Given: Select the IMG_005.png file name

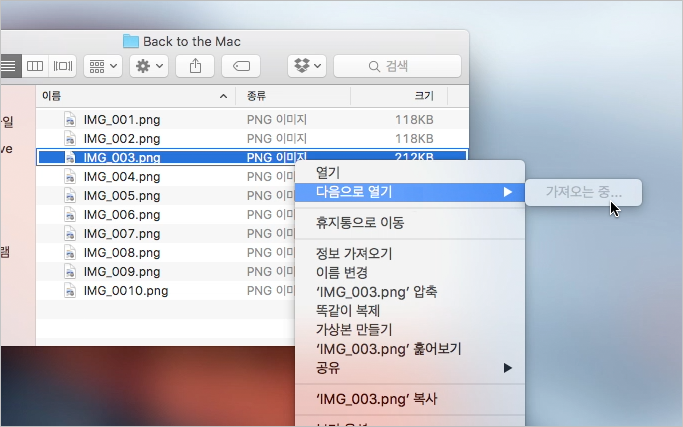Looking at the screenshot, I should (x=122, y=196).
